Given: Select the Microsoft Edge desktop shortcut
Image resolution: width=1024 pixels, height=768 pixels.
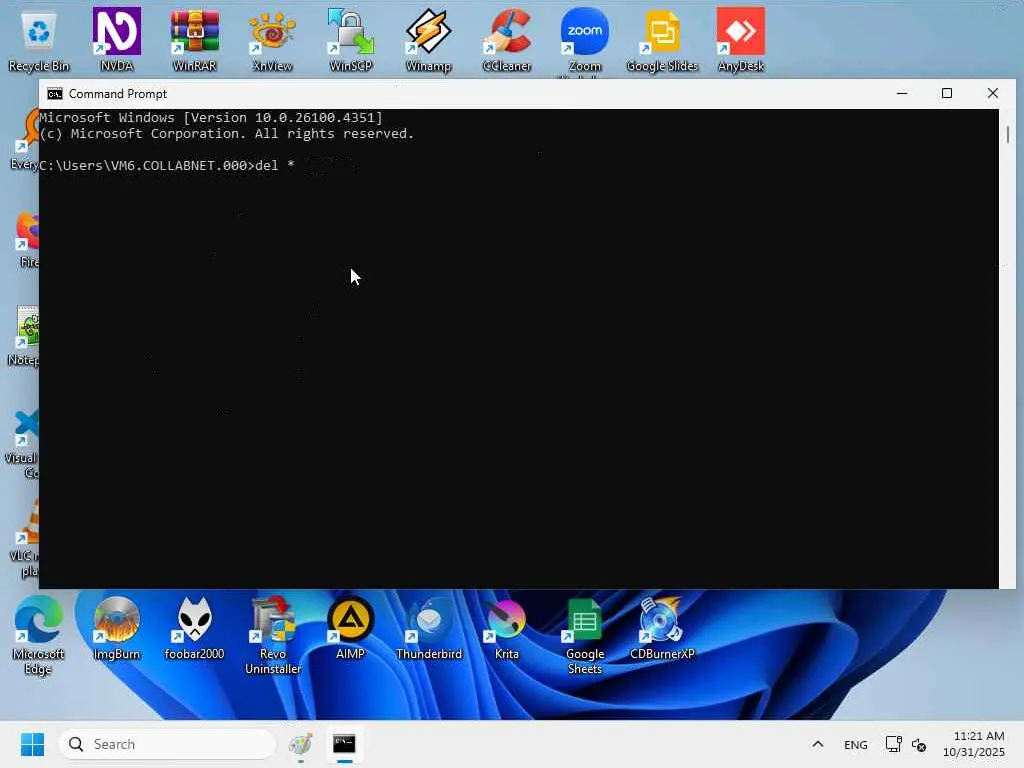Looking at the screenshot, I should (39, 635).
